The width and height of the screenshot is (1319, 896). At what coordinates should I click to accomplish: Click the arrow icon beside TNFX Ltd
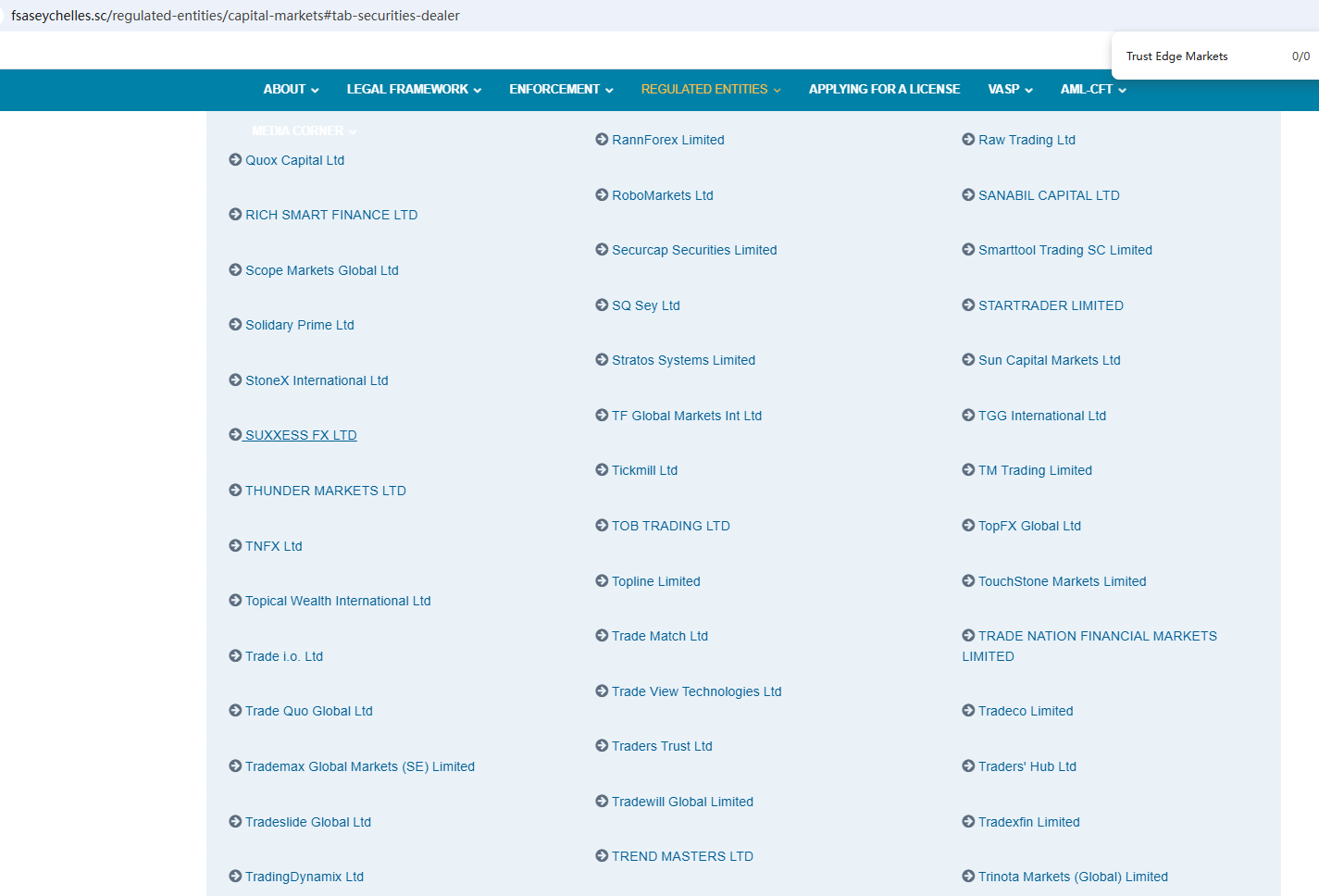point(235,546)
